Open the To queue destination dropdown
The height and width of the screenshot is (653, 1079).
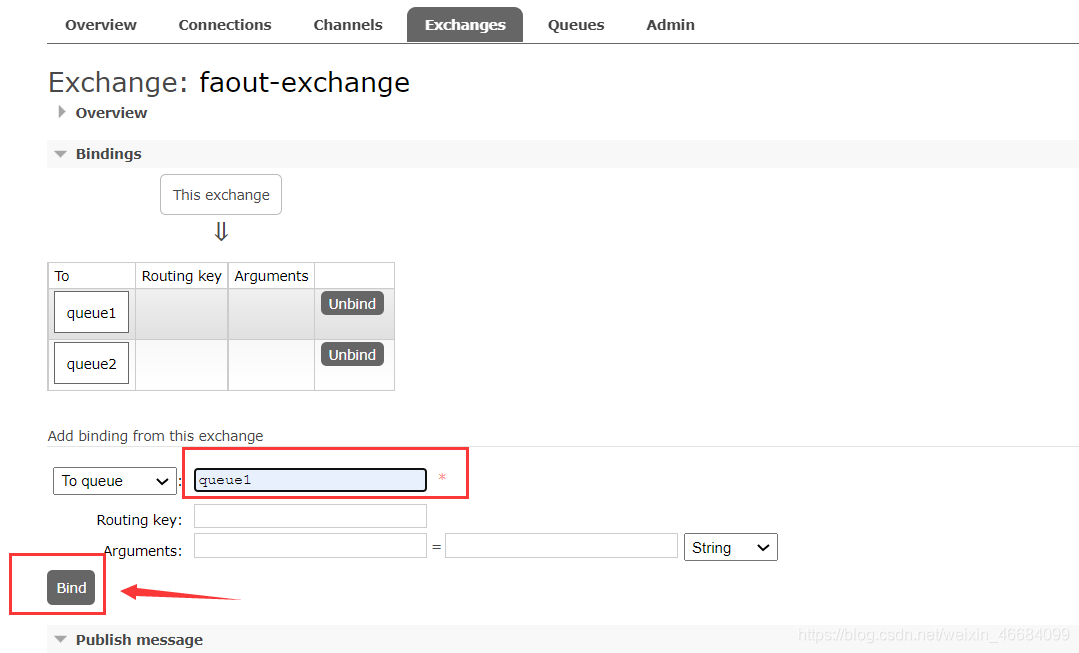115,481
